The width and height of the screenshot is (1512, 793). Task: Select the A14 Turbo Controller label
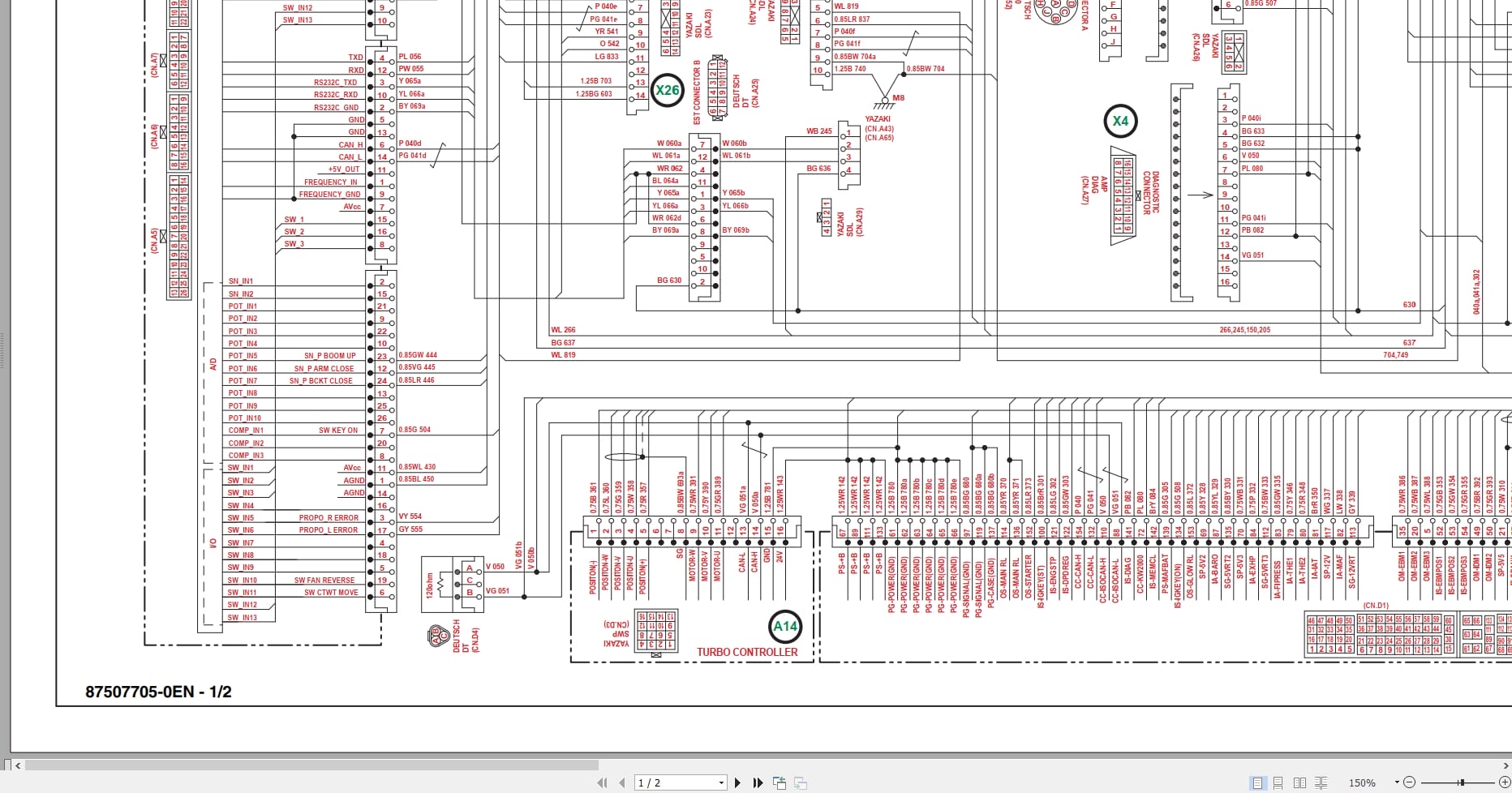(x=784, y=626)
